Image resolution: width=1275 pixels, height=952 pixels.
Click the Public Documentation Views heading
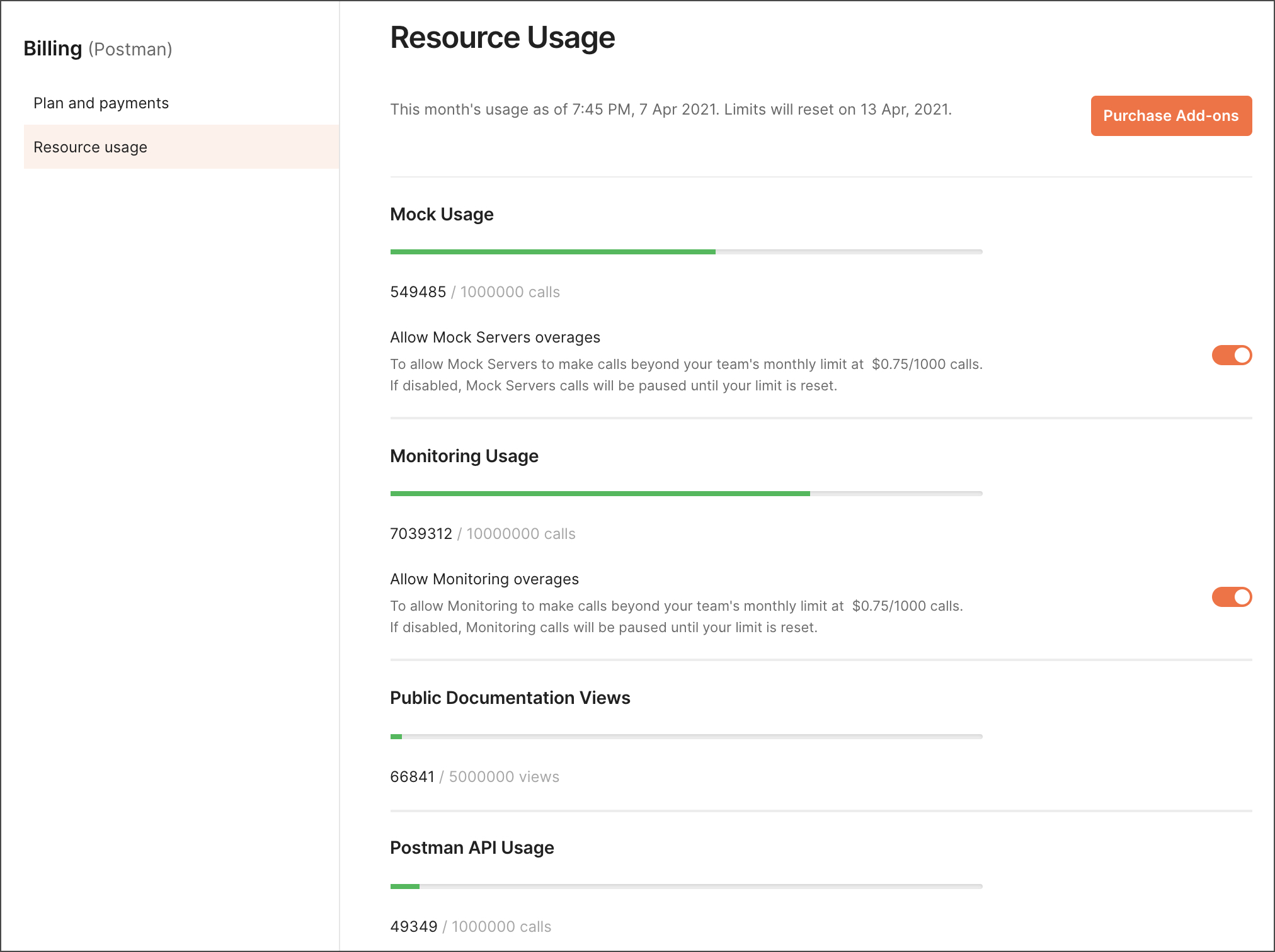(510, 698)
